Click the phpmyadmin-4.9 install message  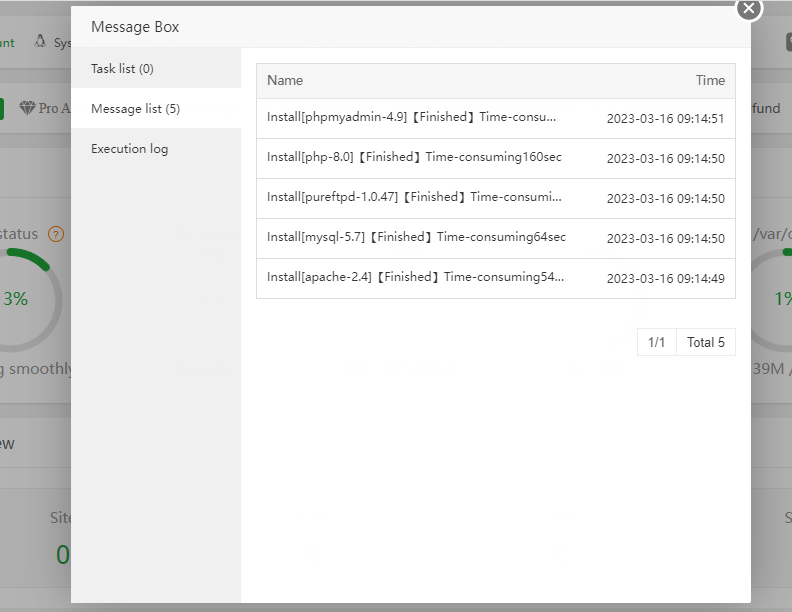click(x=411, y=117)
